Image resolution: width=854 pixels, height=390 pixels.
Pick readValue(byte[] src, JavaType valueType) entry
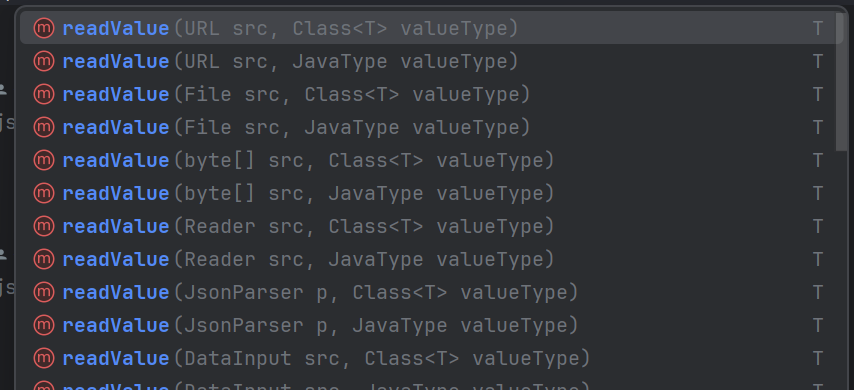[x=431, y=193]
